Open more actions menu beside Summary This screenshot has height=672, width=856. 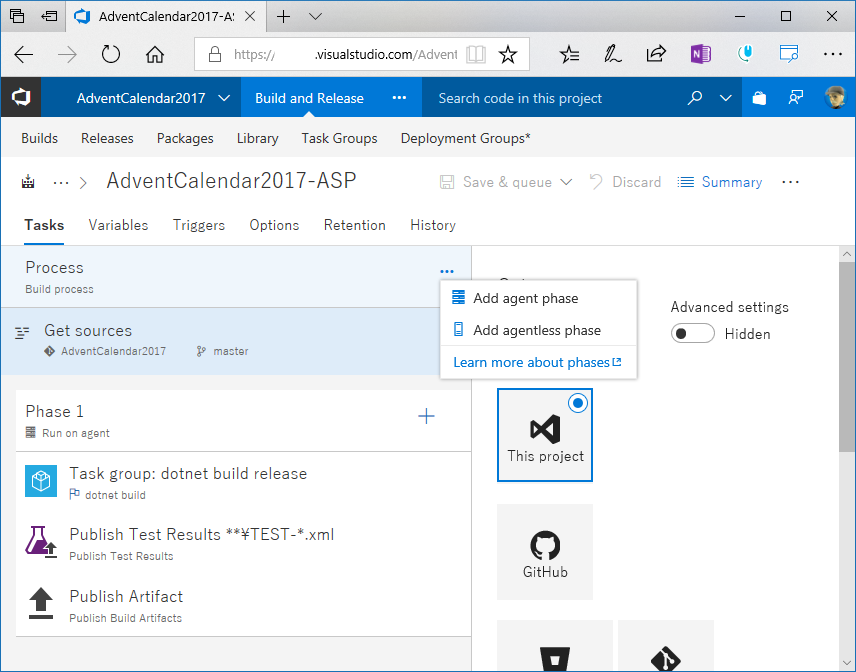pyautogui.click(x=790, y=182)
